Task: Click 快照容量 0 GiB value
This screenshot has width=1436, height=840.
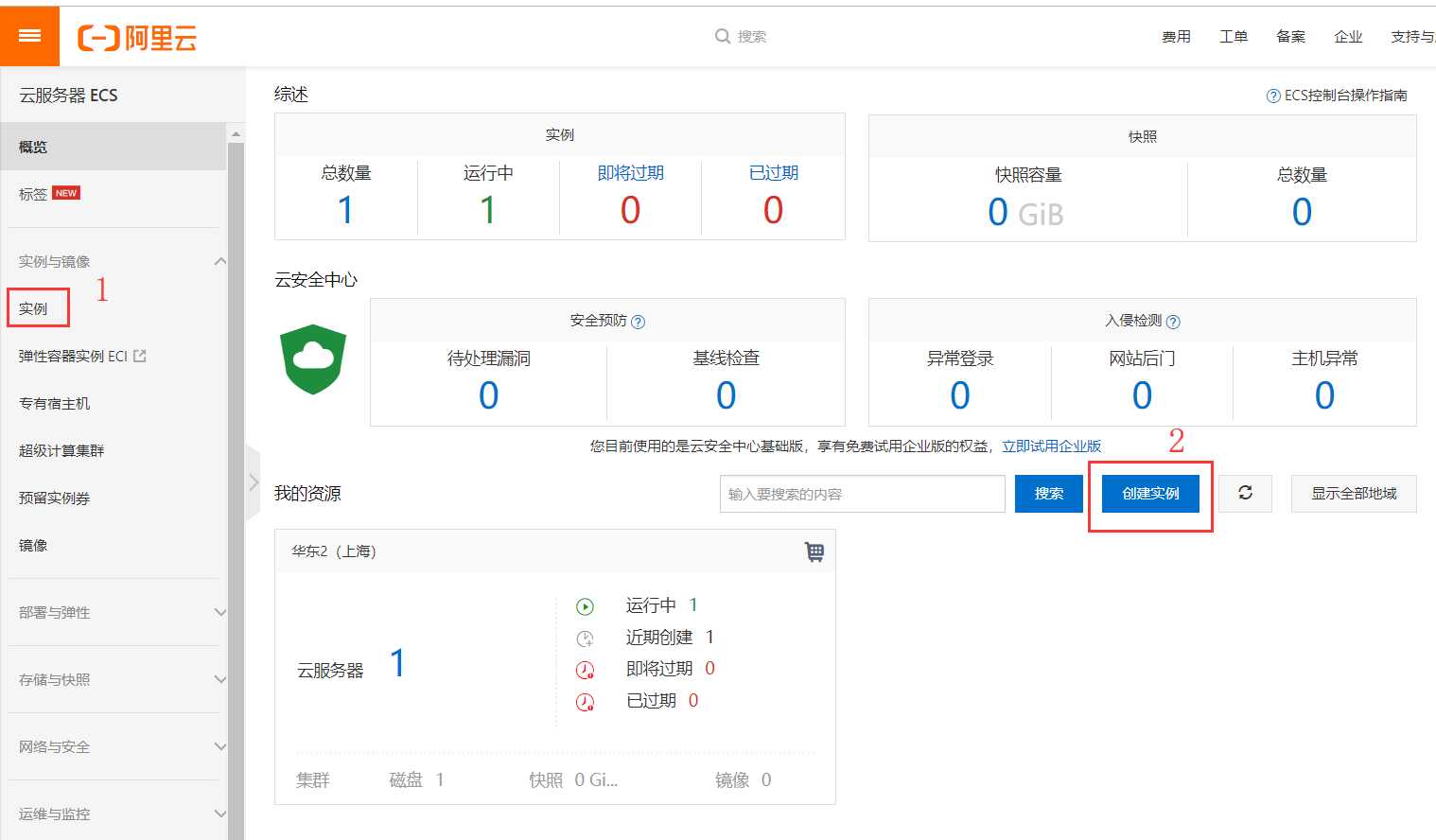Action: click(1025, 213)
